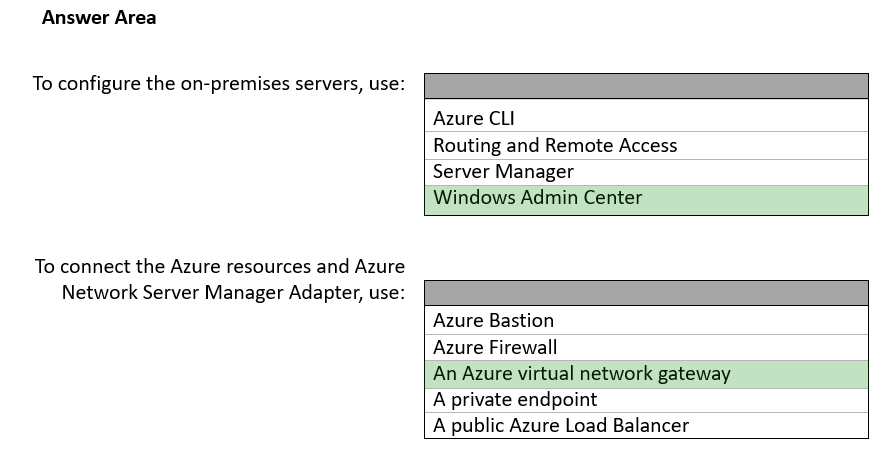The image size is (888, 459).
Task: Click "use:" after on-premises servers
Action: tap(386, 83)
